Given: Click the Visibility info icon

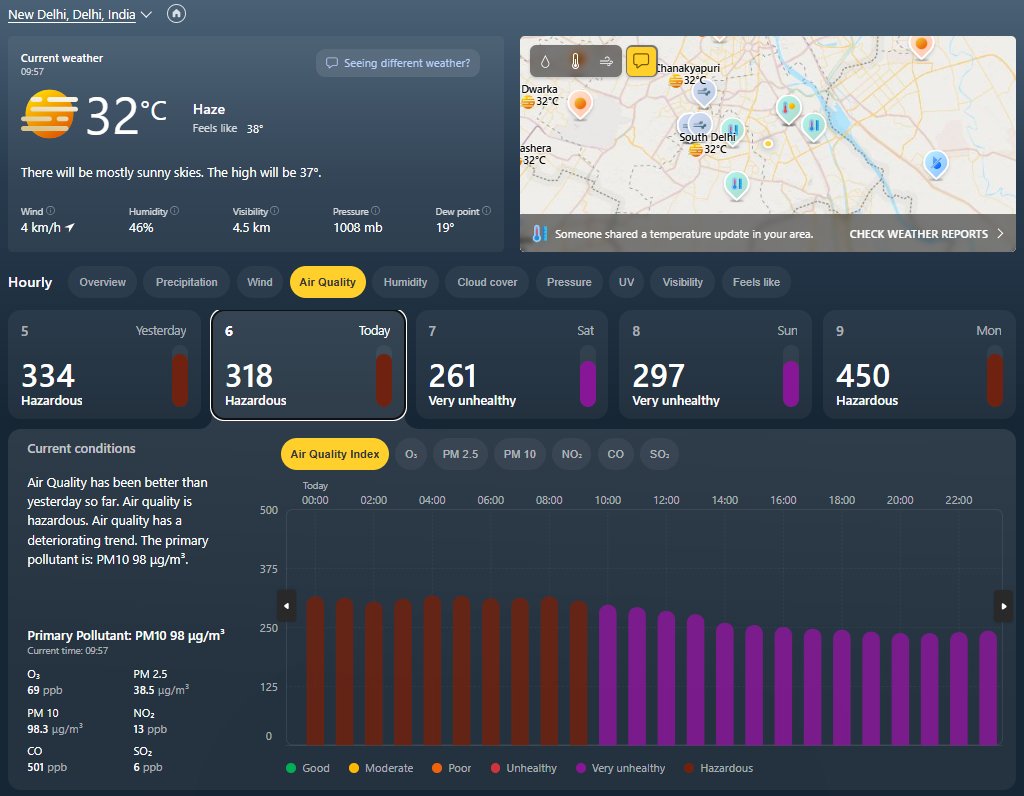Looking at the screenshot, I should pos(274,211).
